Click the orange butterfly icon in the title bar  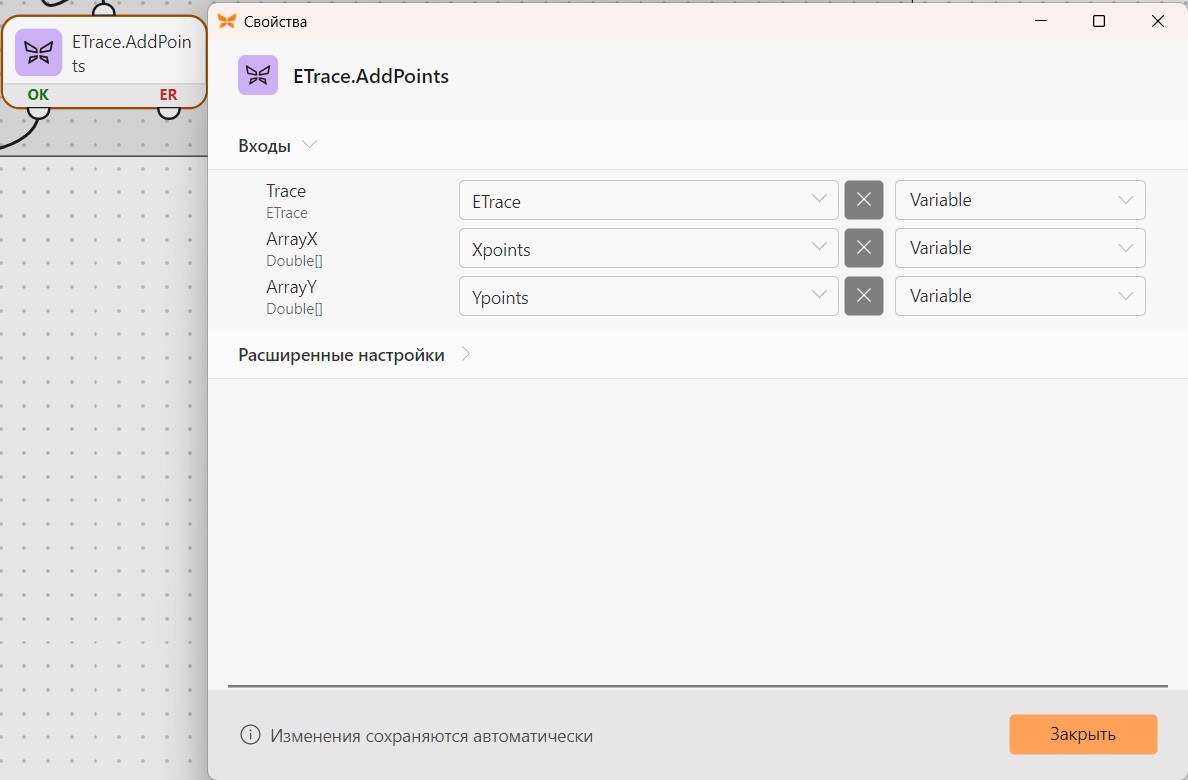[x=227, y=21]
